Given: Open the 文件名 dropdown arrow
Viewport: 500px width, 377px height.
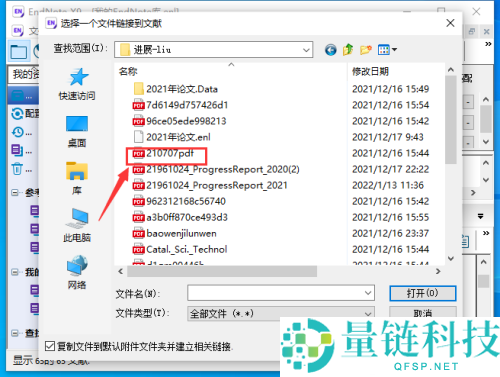Looking at the screenshot, I should pyautogui.click(x=368, y=293).
